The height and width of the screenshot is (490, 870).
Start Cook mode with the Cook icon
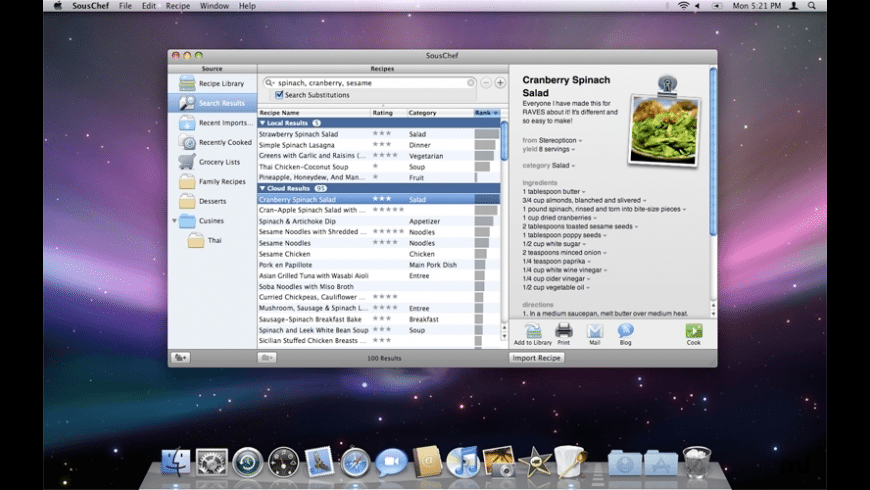tap(693, 331)
